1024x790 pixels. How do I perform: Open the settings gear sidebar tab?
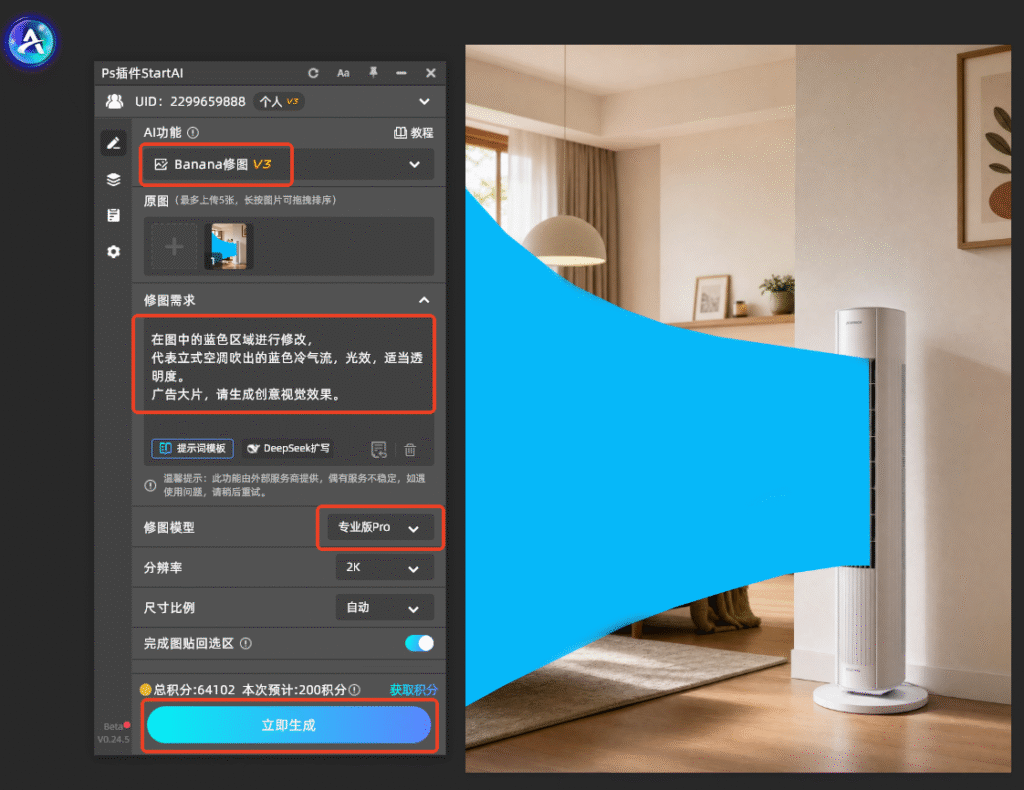tap(114, 251)
